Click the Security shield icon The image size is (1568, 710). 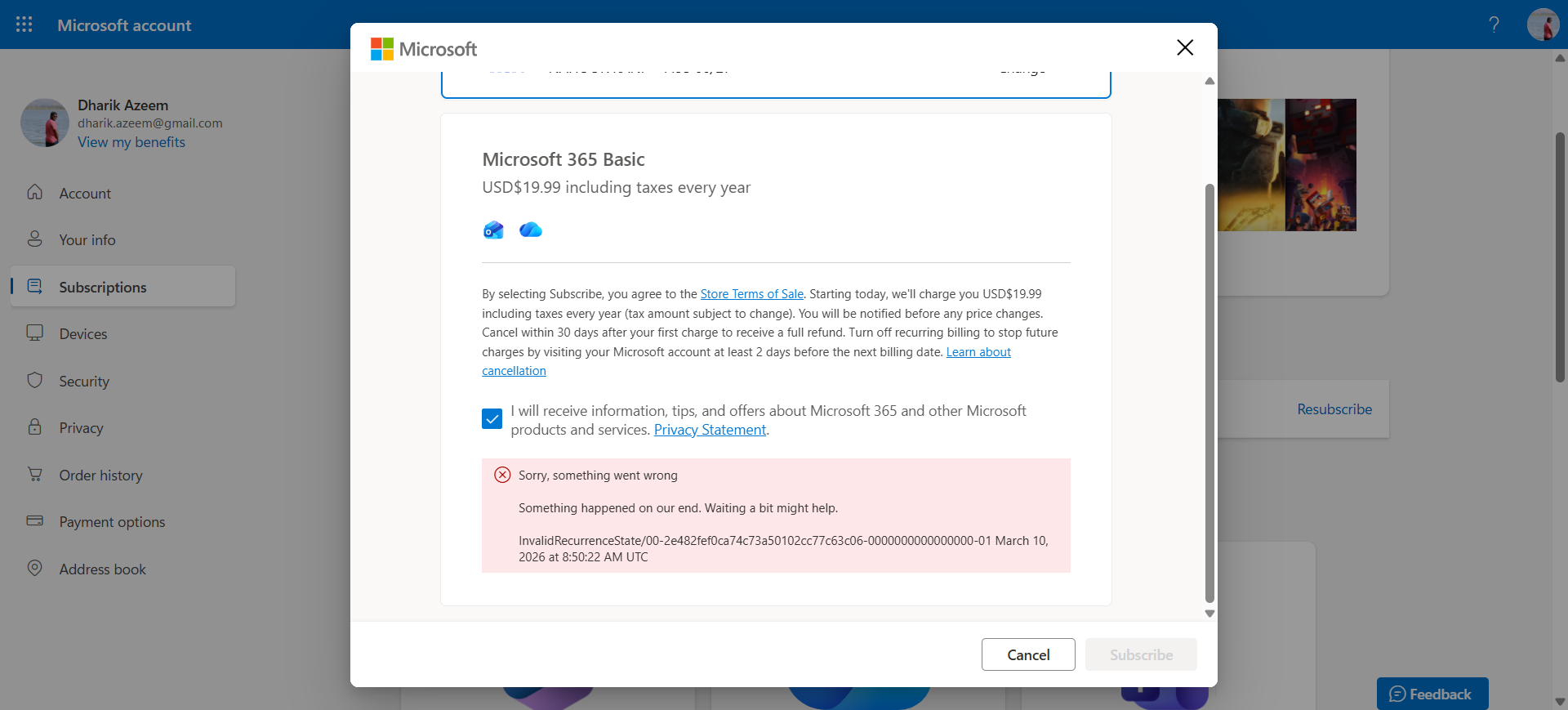point(34,380)
